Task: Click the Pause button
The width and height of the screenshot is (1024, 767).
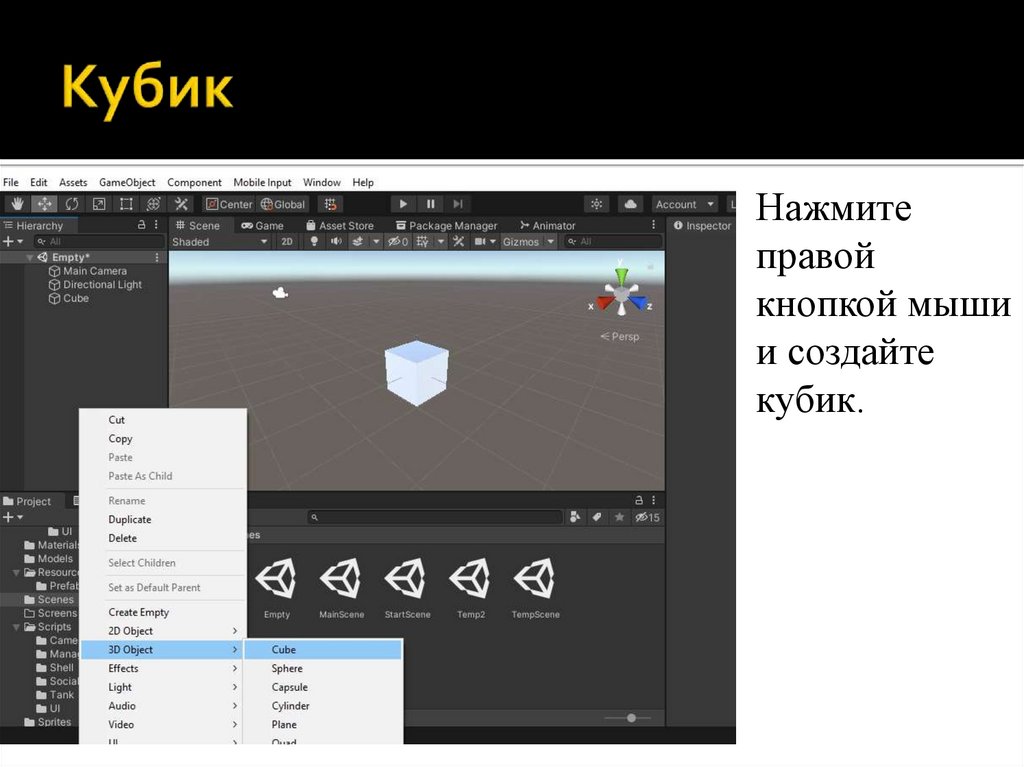Action: pyautogui.click(x=430, y=204)
